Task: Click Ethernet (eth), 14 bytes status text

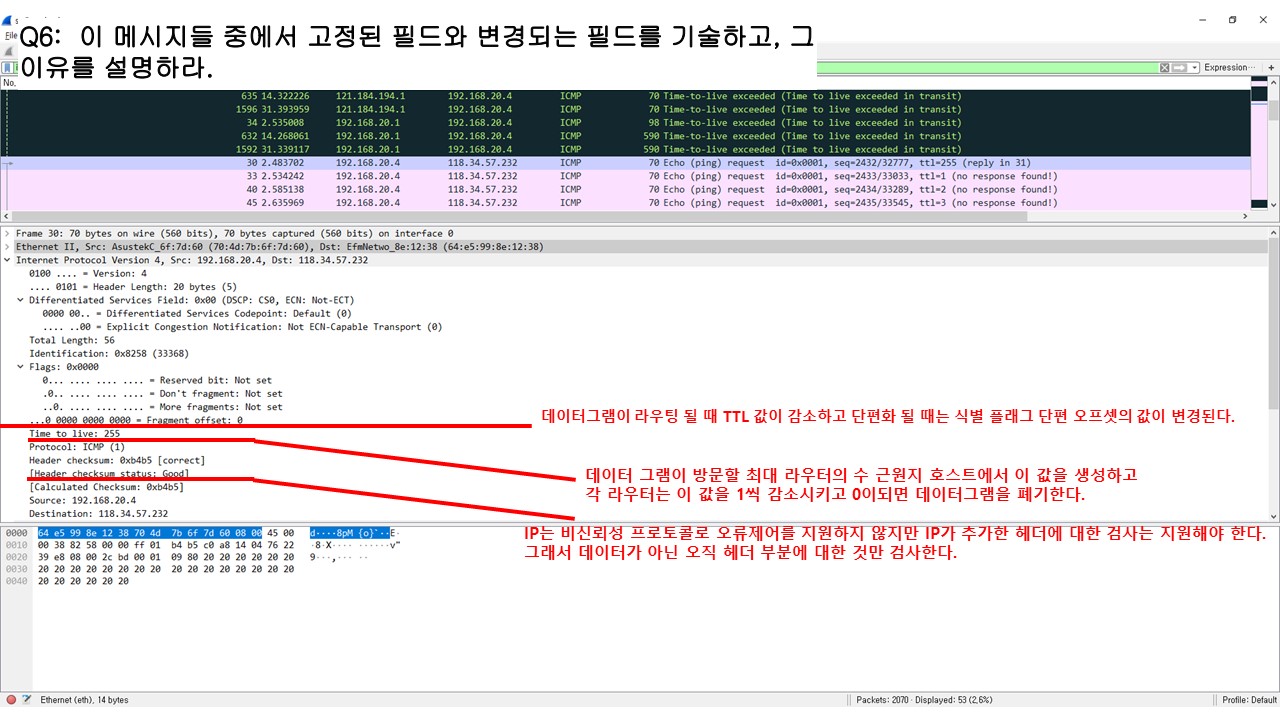Action: point(84,700)
